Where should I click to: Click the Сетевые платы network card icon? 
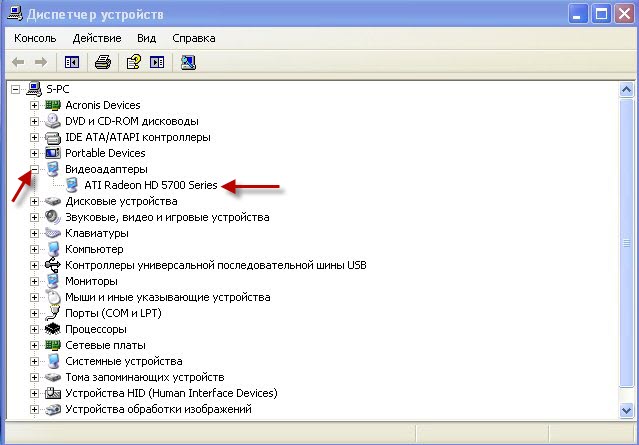tap(53, 345)
